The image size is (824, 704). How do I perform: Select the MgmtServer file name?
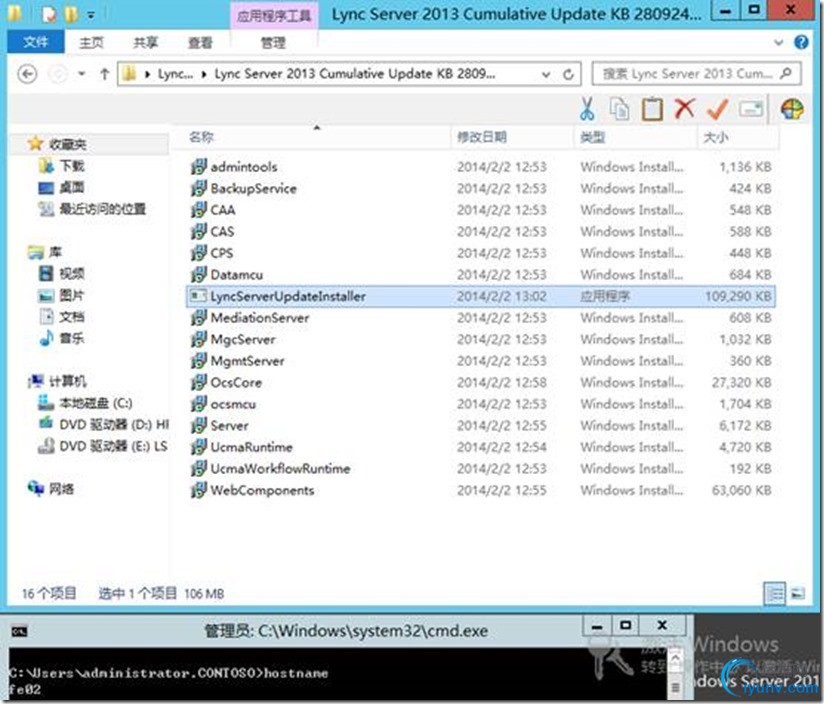247,360
